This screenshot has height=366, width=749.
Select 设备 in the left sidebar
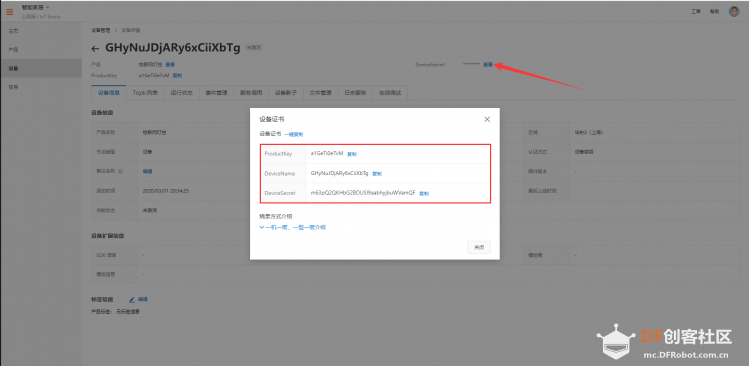click(41, 68)
